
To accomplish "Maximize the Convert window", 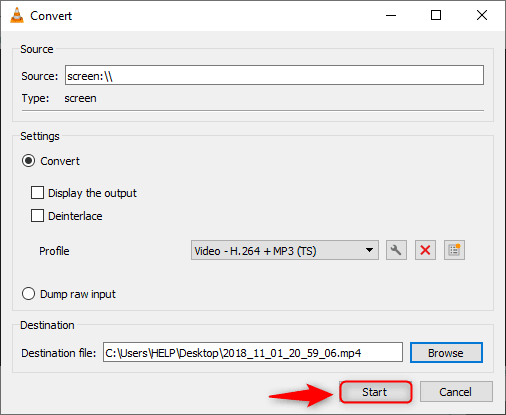I will [436, 15].
